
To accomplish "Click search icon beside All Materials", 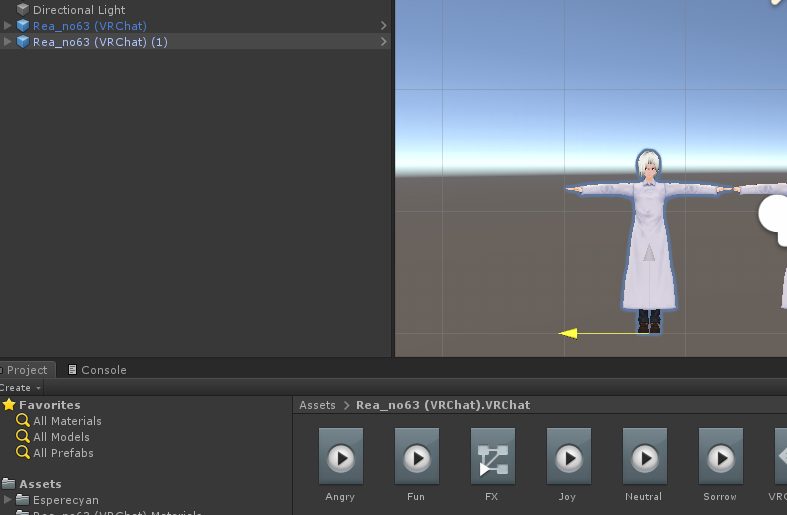I will [x=23, y=421].
